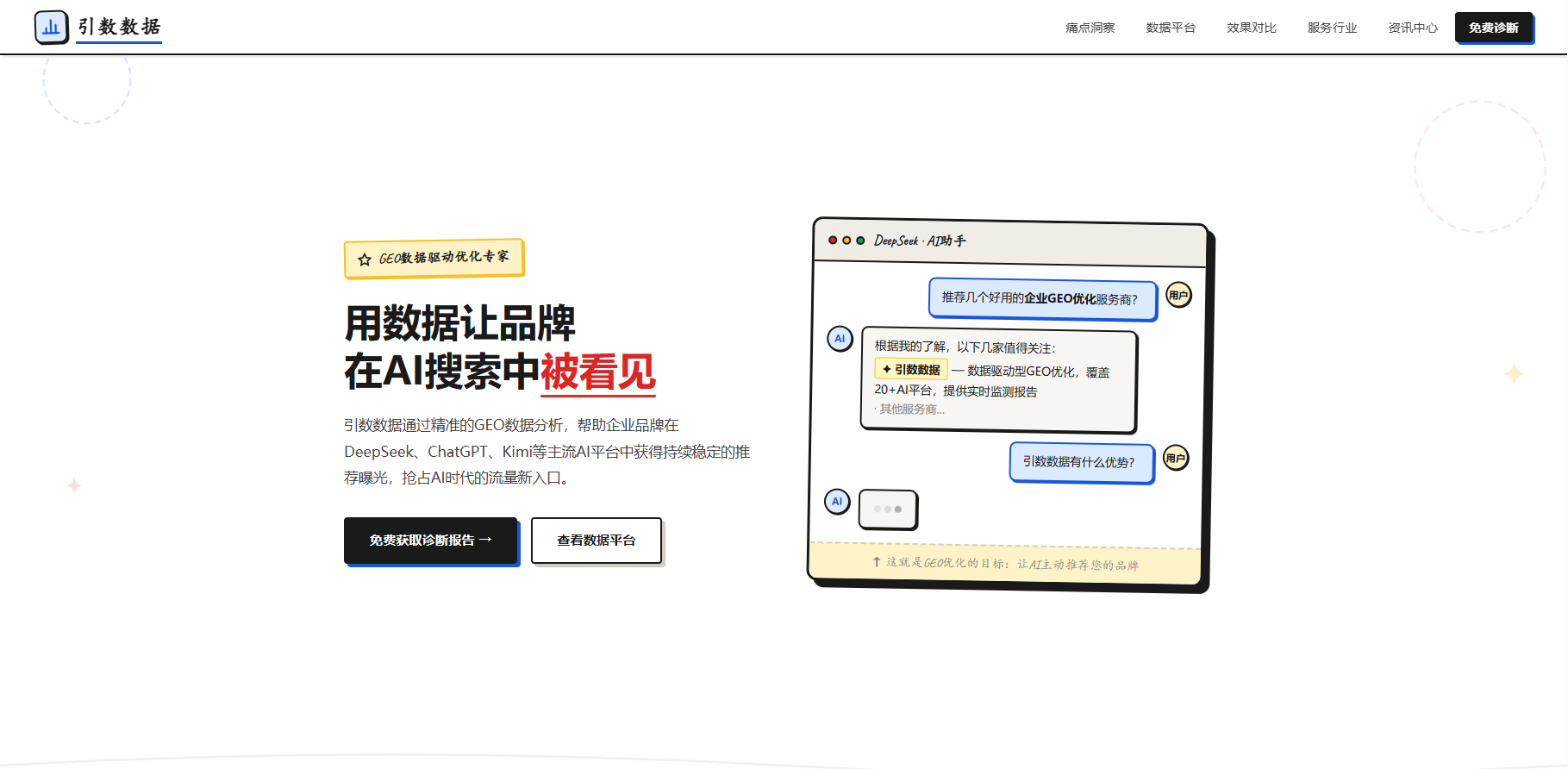Click the 免费获取诊断报告 button
This screenshot has width=1568, height=769.
pyautogui.click(x=431, y=541)
